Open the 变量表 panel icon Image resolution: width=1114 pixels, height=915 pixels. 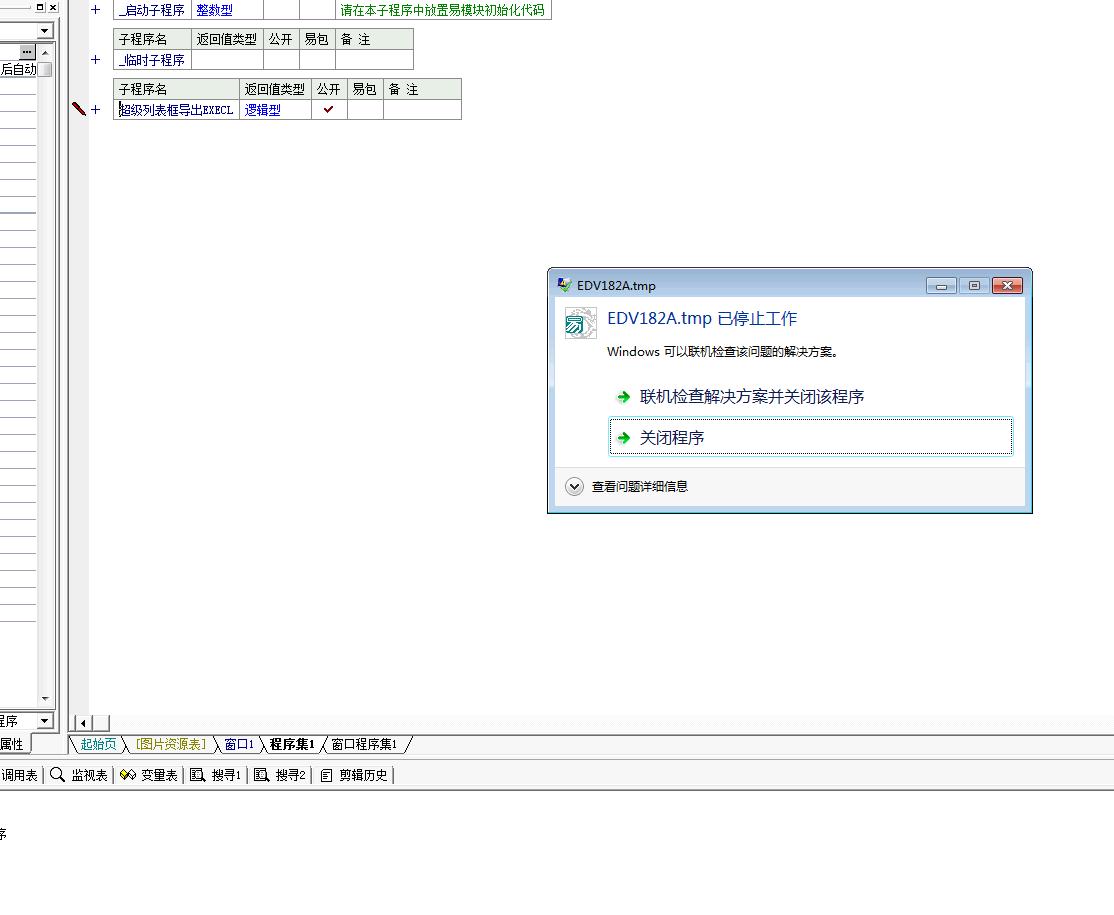click(x=128, y=775)
